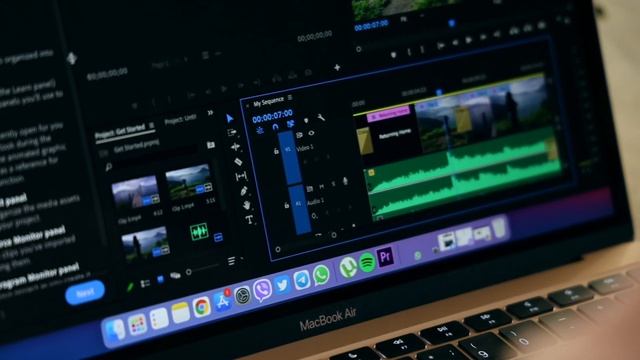Select the My Sequence timeline tab

[x=268, y=102]
